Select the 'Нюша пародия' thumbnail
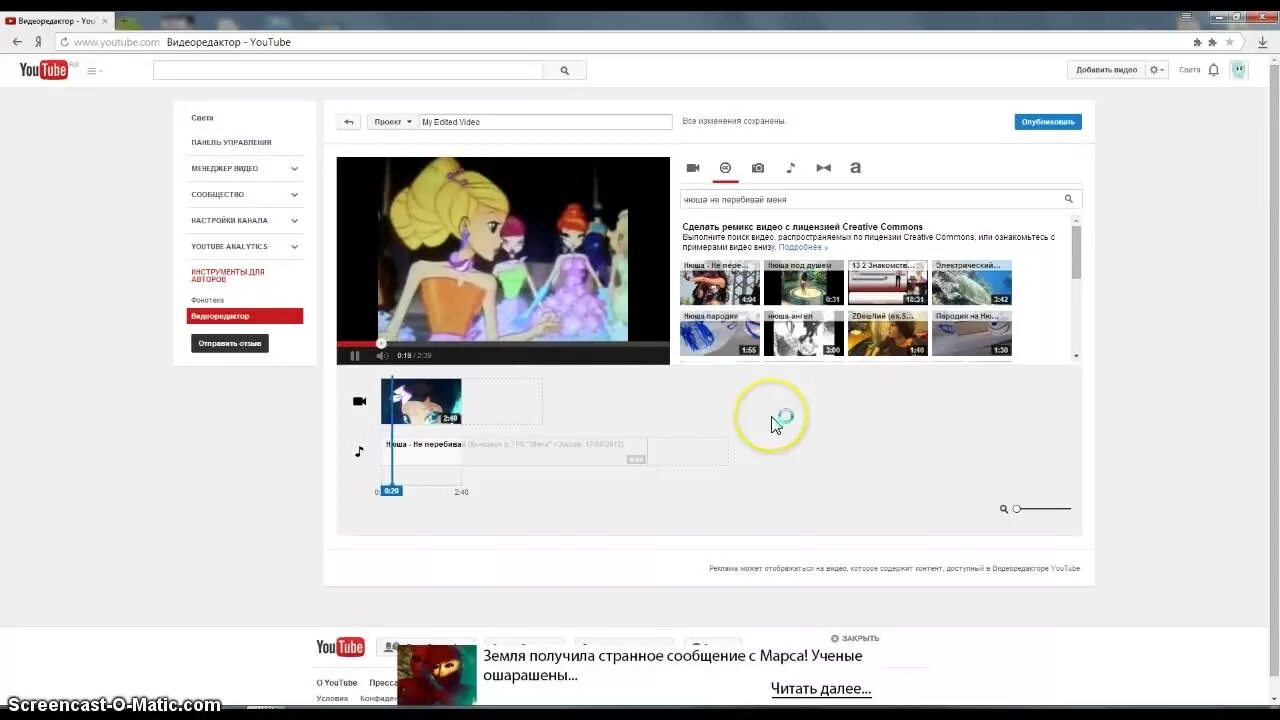The width and height of the screenshot is (1280, 720). [720, 333]
